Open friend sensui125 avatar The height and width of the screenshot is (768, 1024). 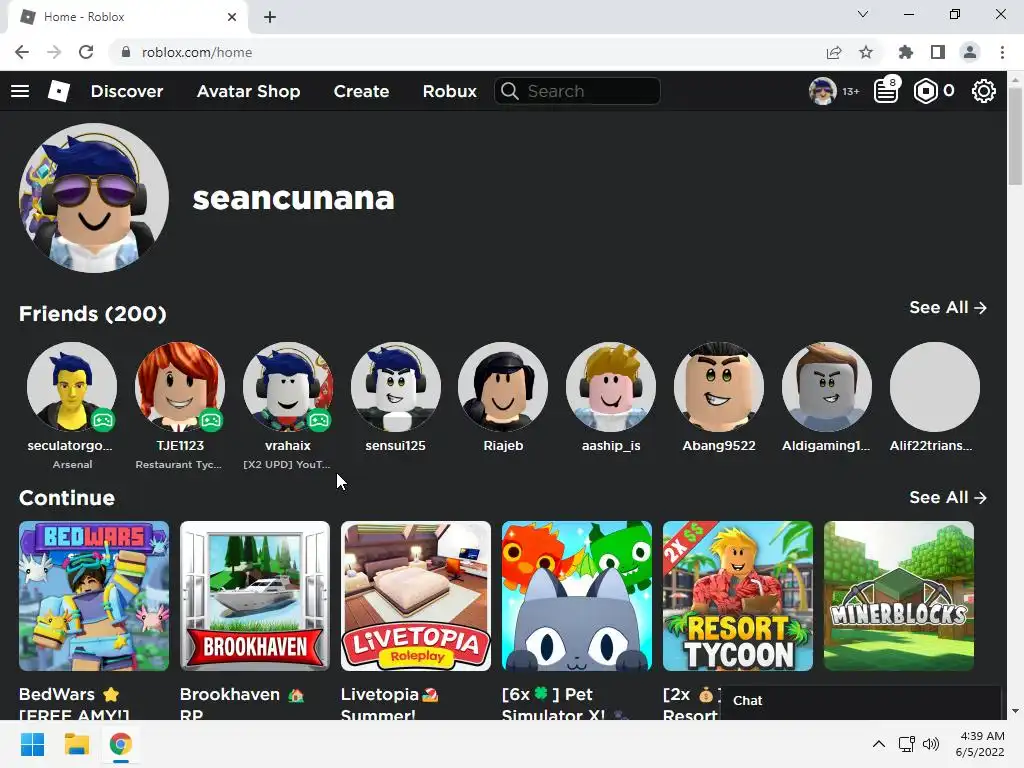[396, 387]
